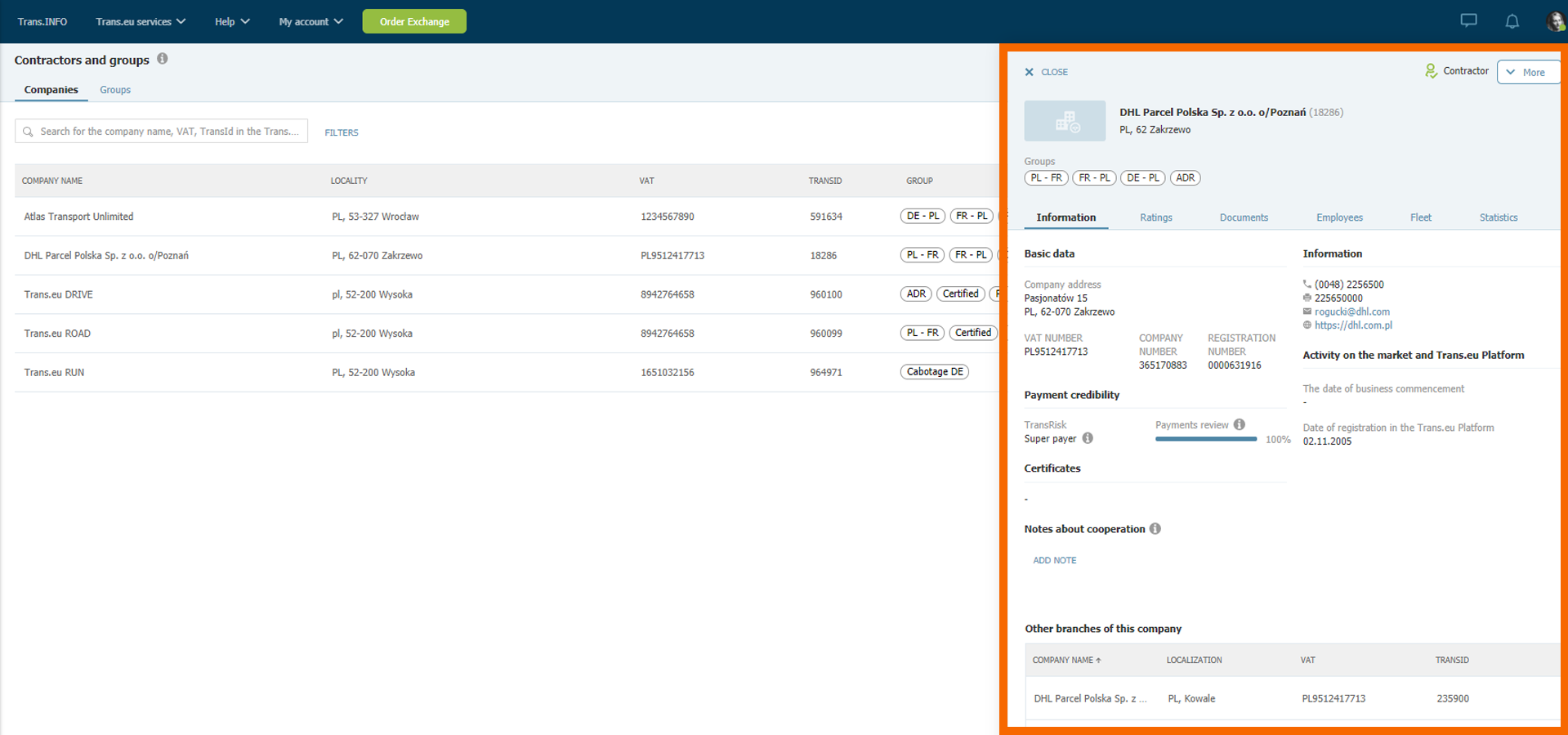Select the Trans.eu ROAD row
1568x735 pixels.
[507, 334]
